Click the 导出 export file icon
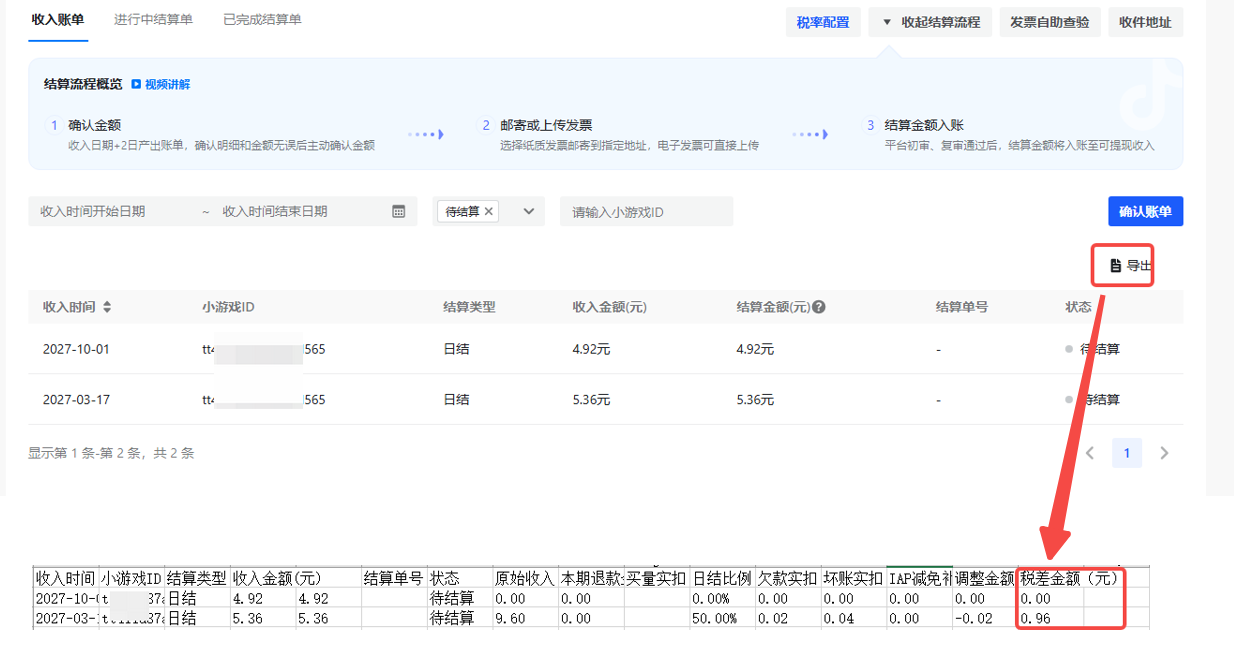1234x651 pixels. pyautogui.click(x=1115, y=266)
